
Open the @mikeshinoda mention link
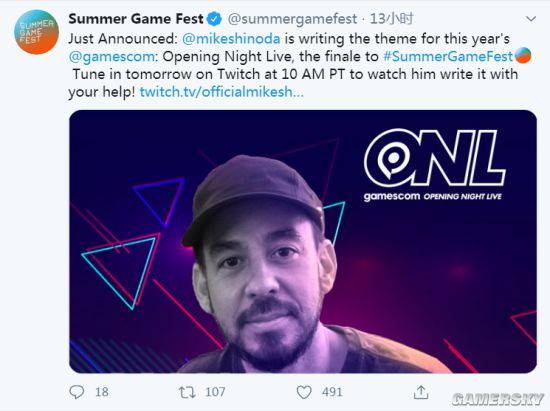point(231,39)
